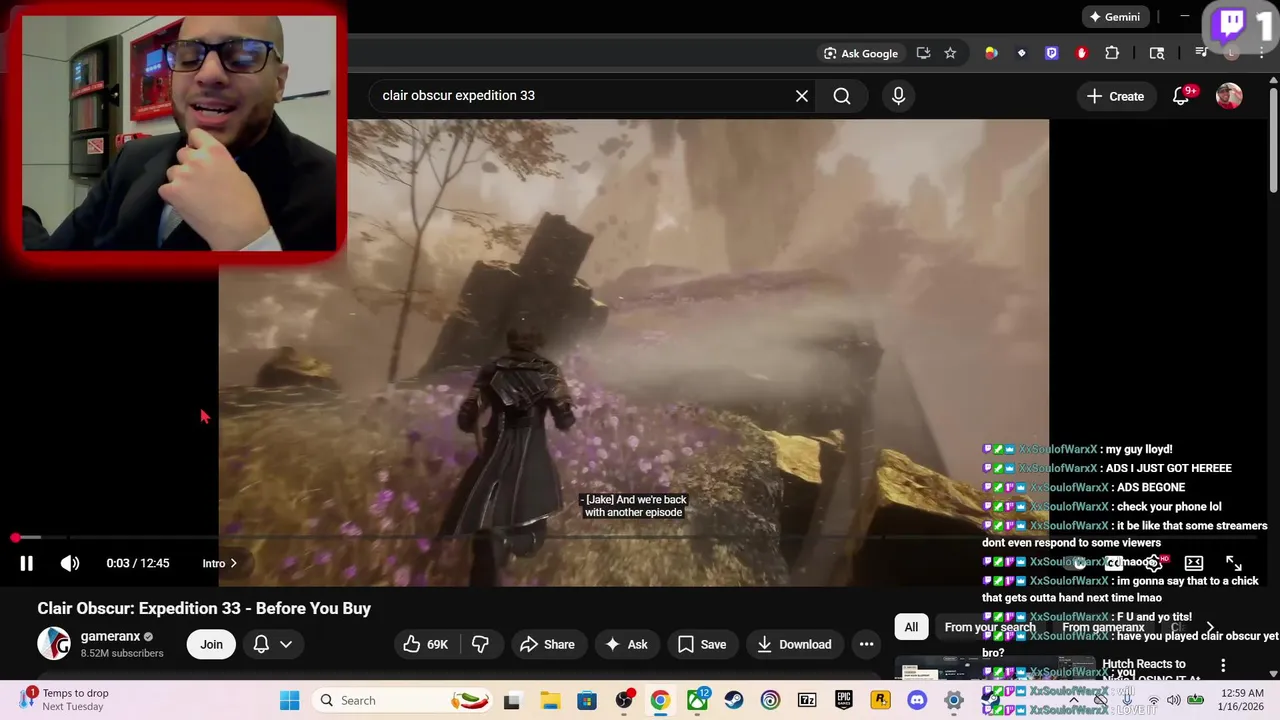1280x720 pixels.
Task: Open Microsoft Store from the taskbar
Action: pos(587,700)
